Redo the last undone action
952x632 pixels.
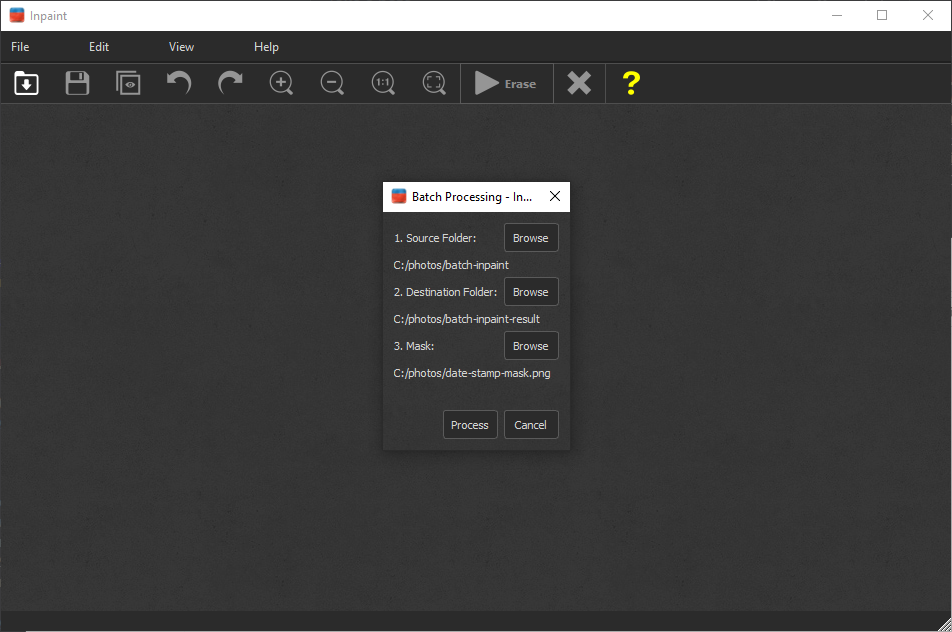[x=229, y=83]
